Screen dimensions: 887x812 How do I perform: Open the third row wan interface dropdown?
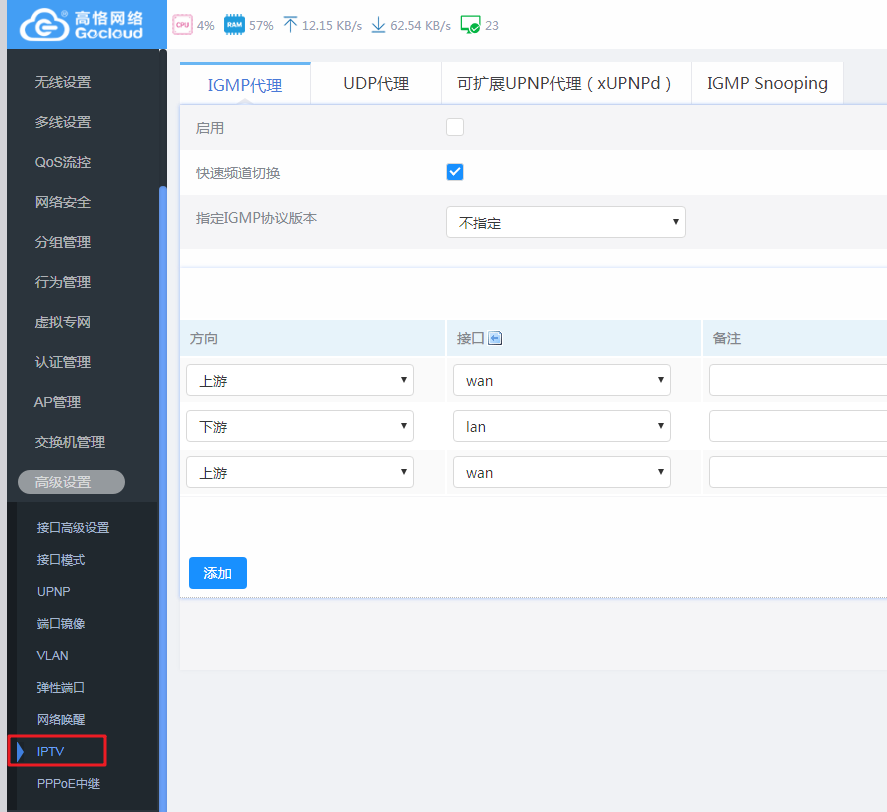click(x=562, y=472)
